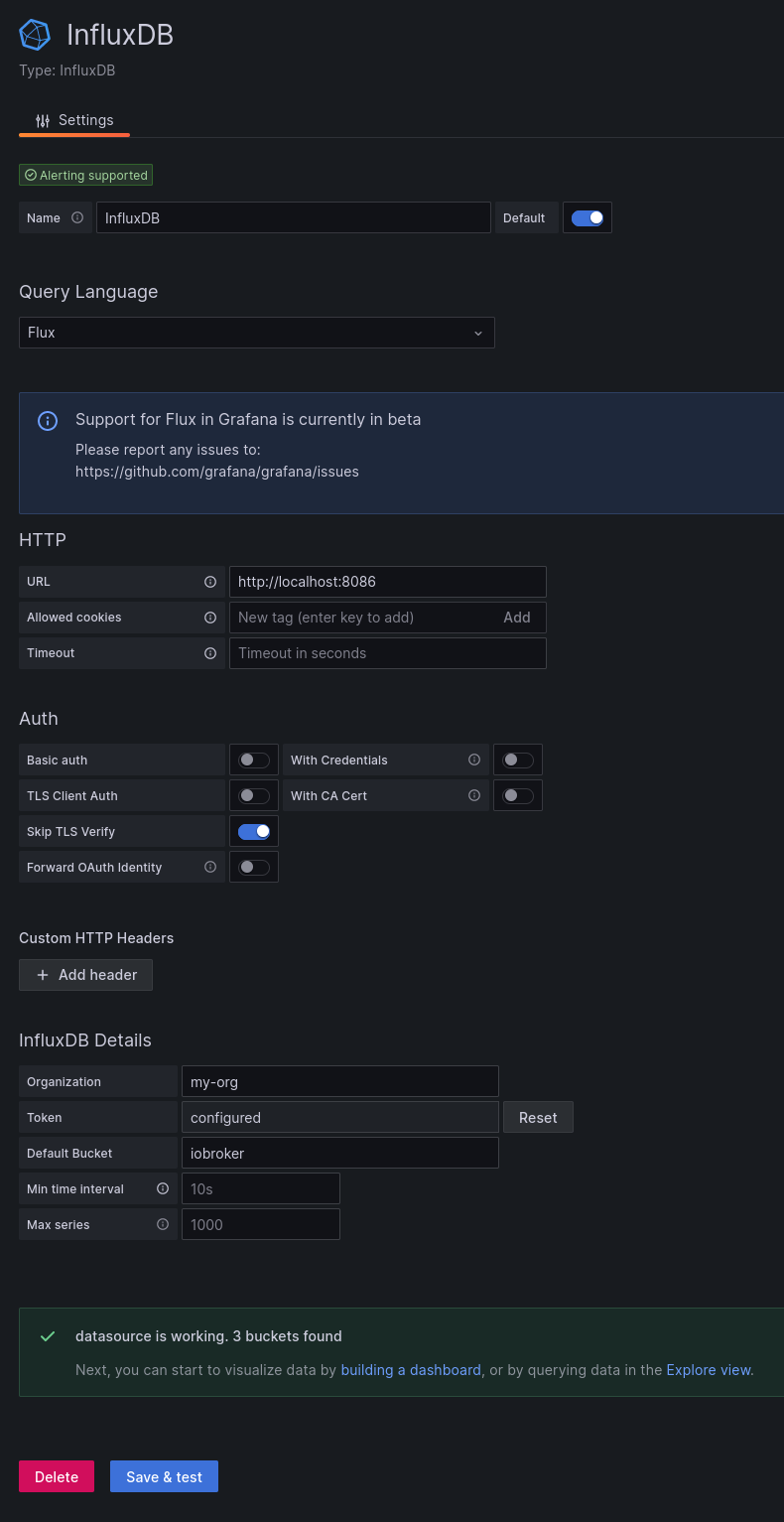Click the Alerting supported check icon

coord(31,175)
